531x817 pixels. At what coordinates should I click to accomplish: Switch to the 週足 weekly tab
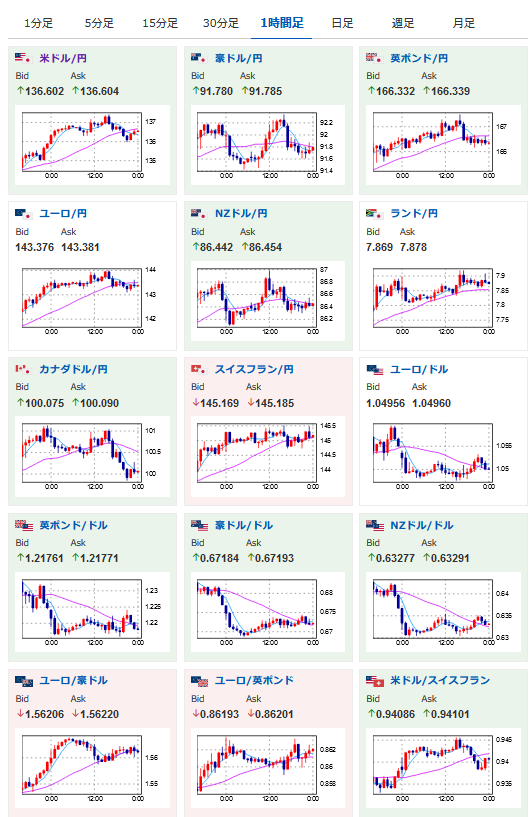[x=403, y=23]
